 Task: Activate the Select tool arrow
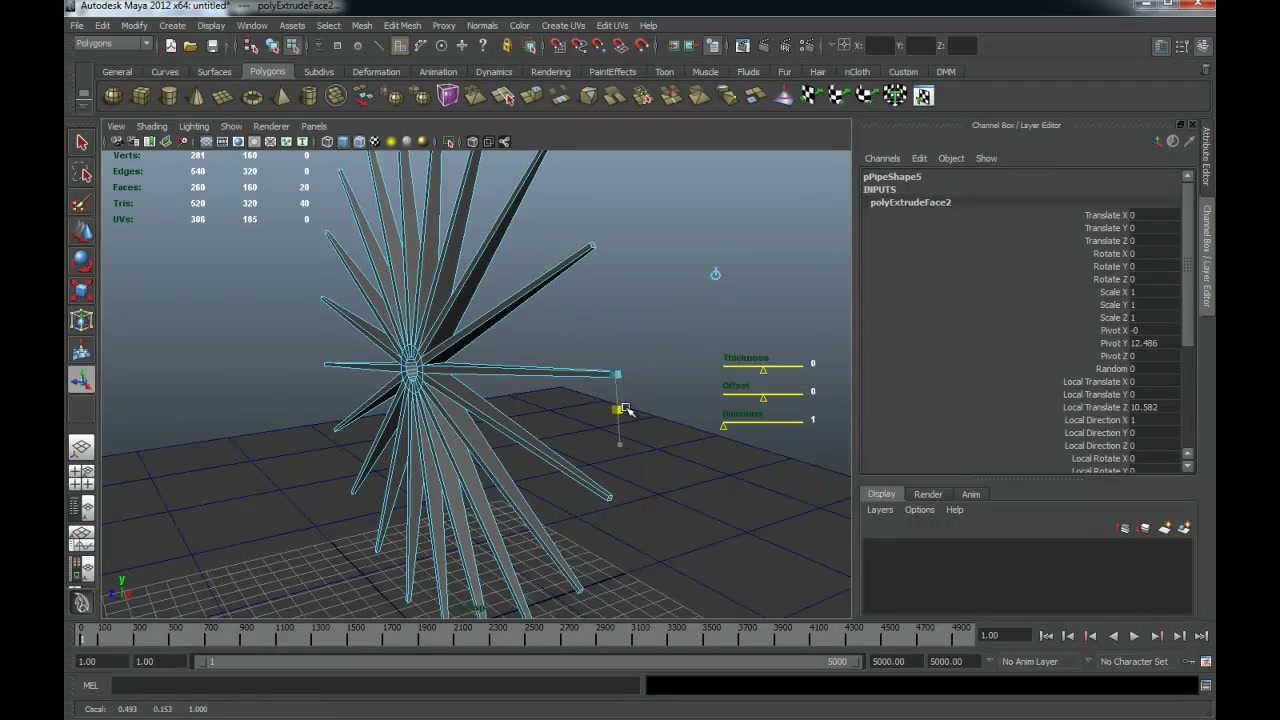82,142
